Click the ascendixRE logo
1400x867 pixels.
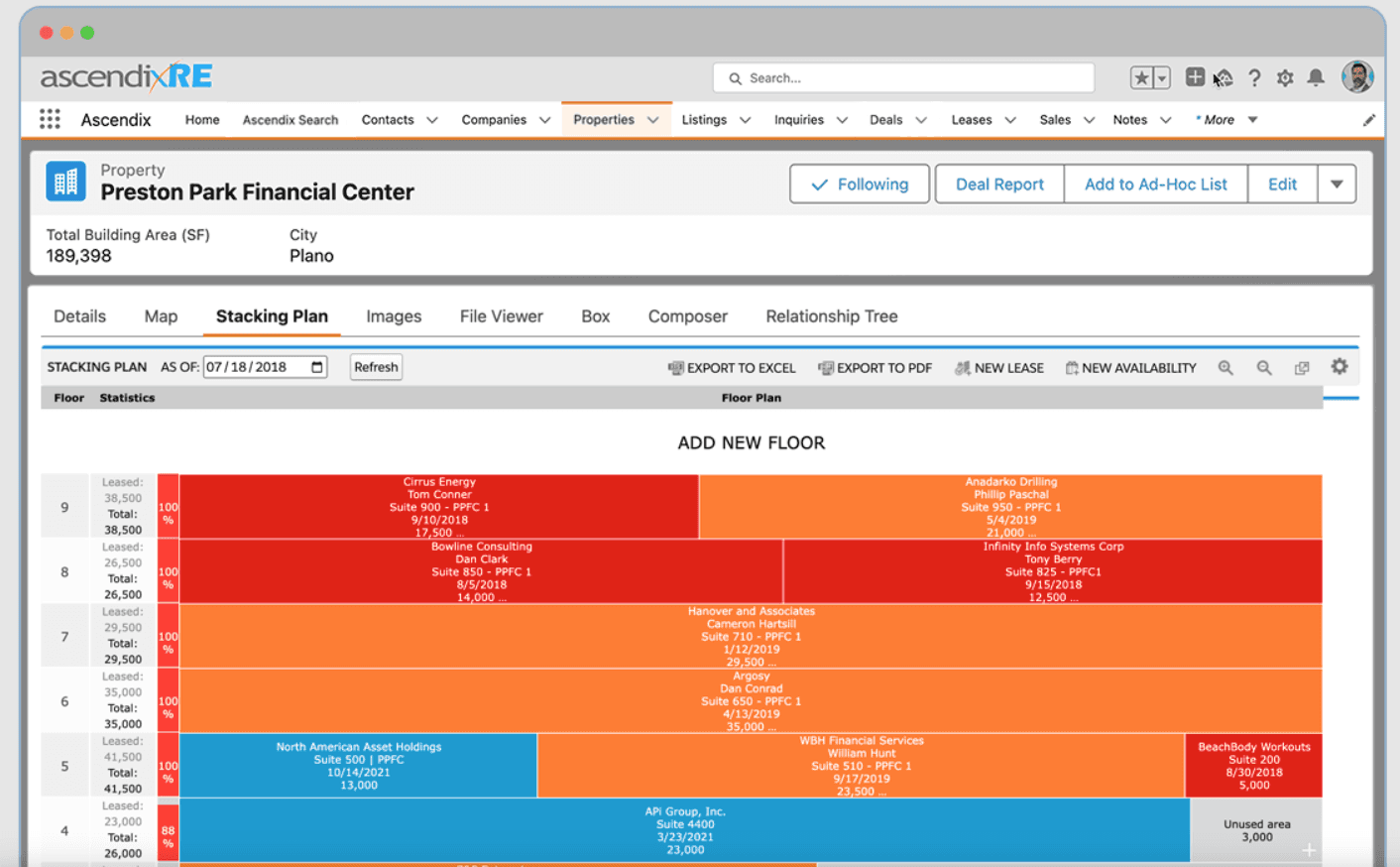[126, 76]
